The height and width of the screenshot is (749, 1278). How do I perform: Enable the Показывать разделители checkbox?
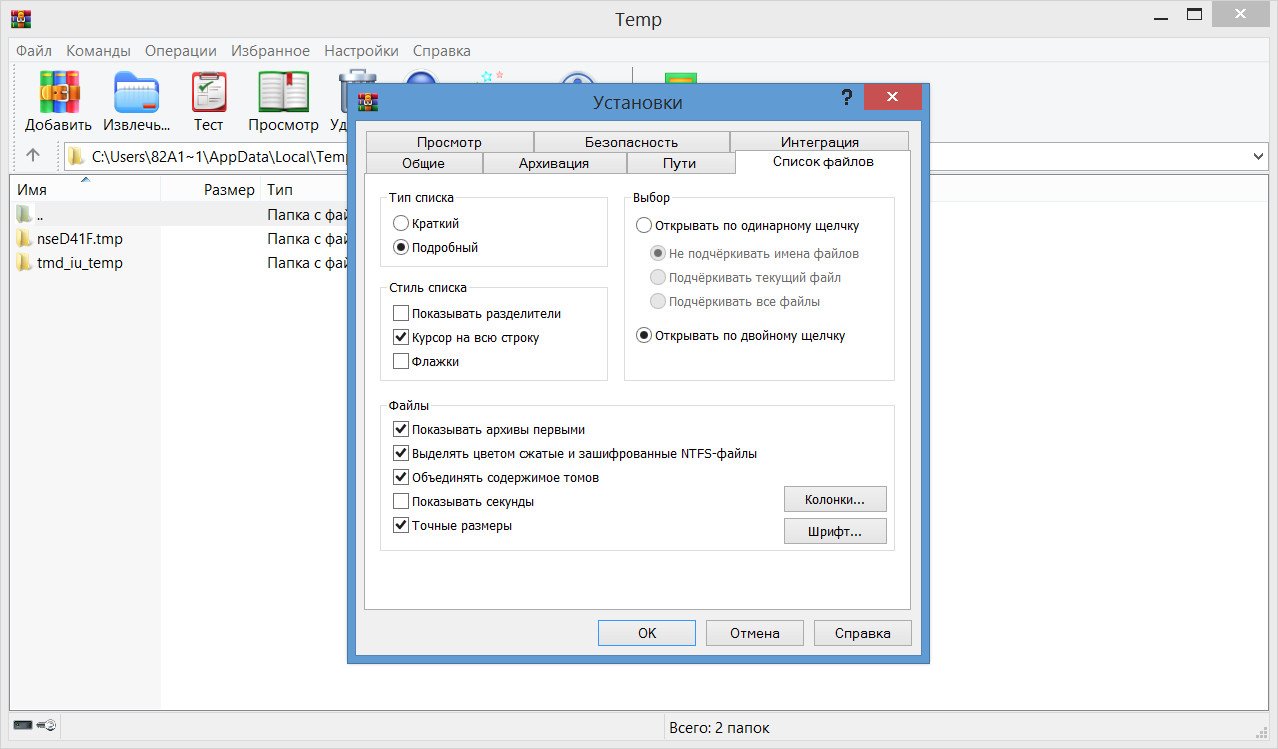[401, 314]
